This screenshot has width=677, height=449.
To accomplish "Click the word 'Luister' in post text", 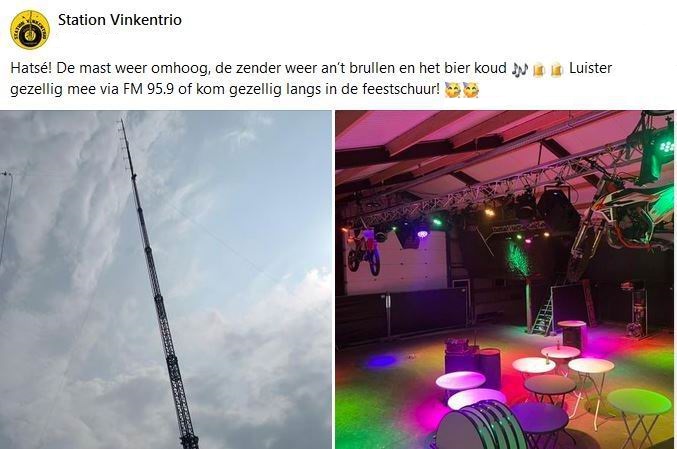I will point(590,68).
